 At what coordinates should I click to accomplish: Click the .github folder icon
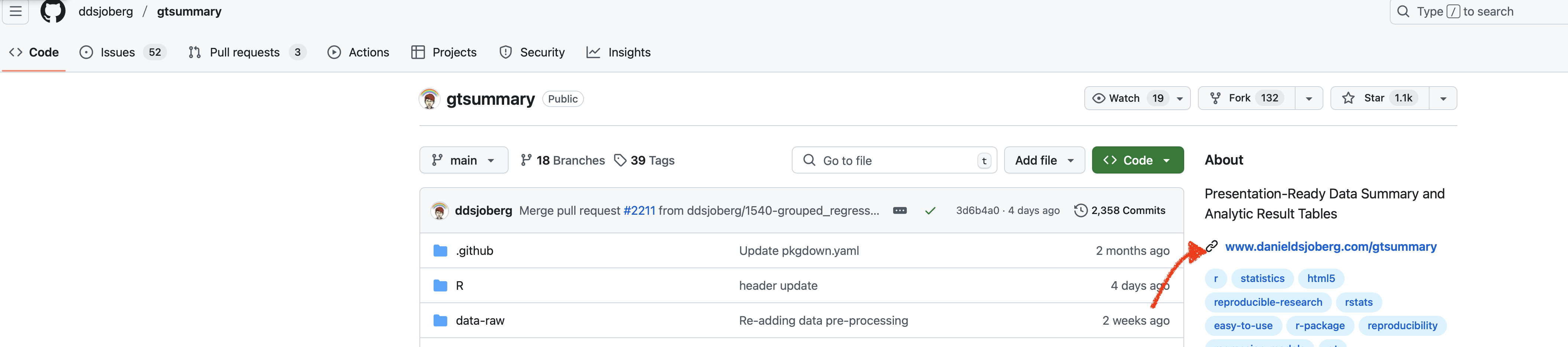(x=440, y=251)
